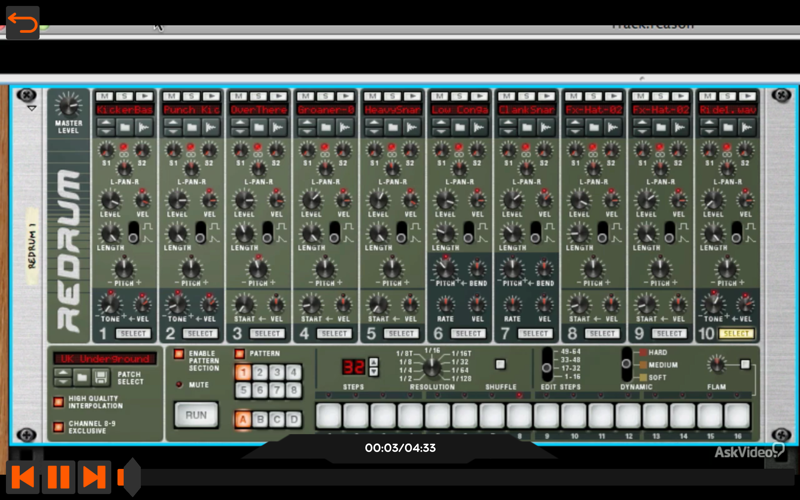Toggle the Pattern enable button

(239, 354)
